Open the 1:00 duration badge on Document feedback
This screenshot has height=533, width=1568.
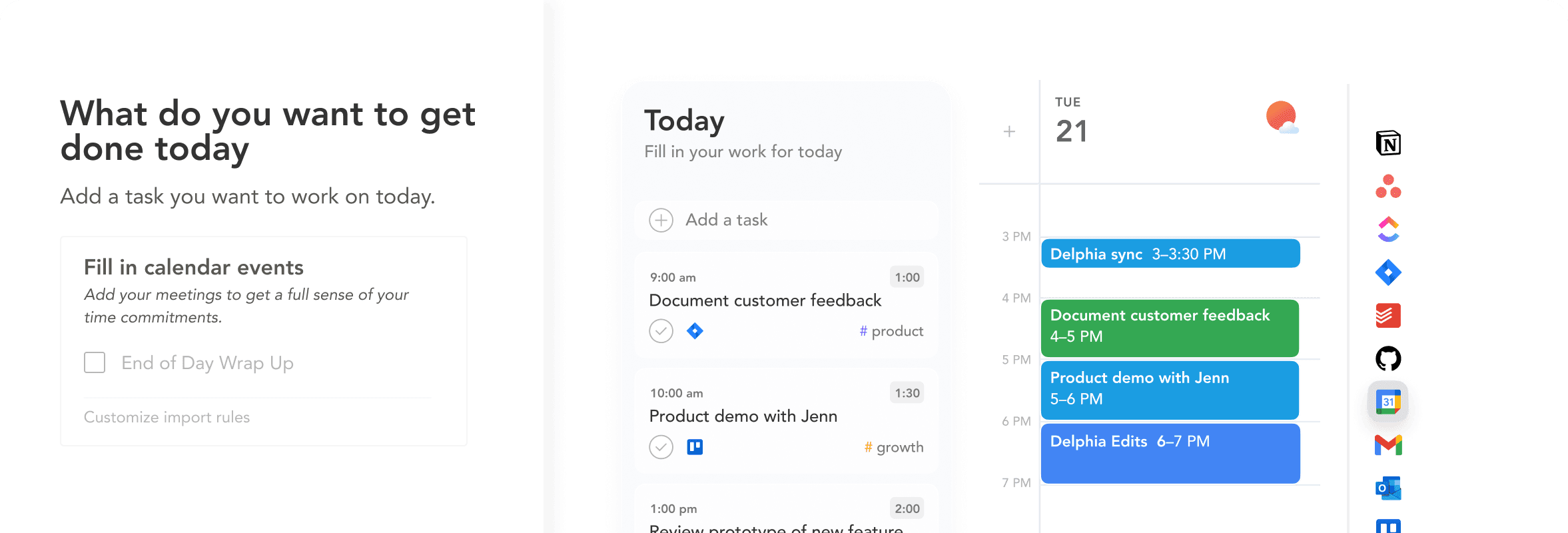coord(907,277)
